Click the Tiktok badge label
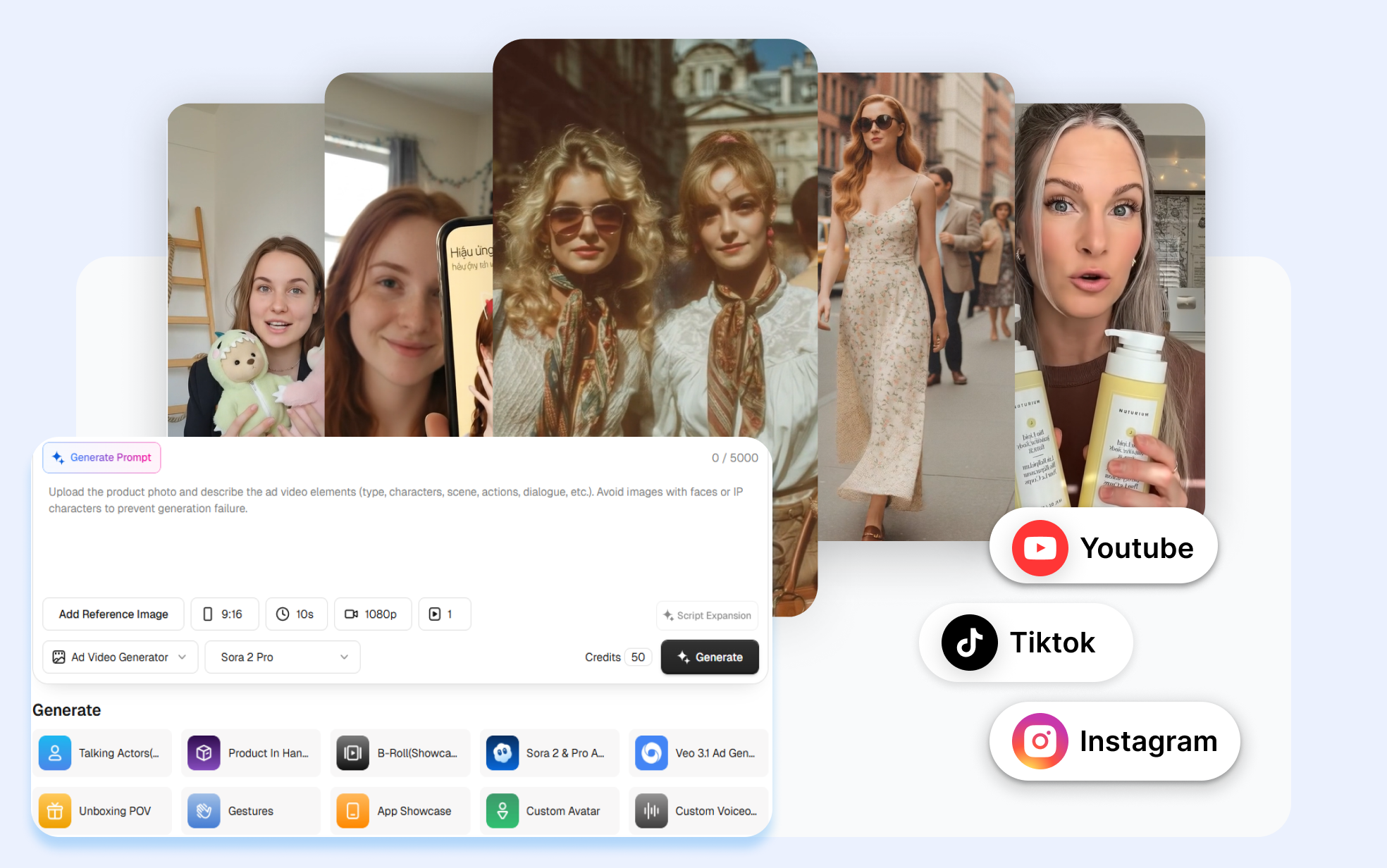The image size is (1387, 868). tap(1053, 643)
